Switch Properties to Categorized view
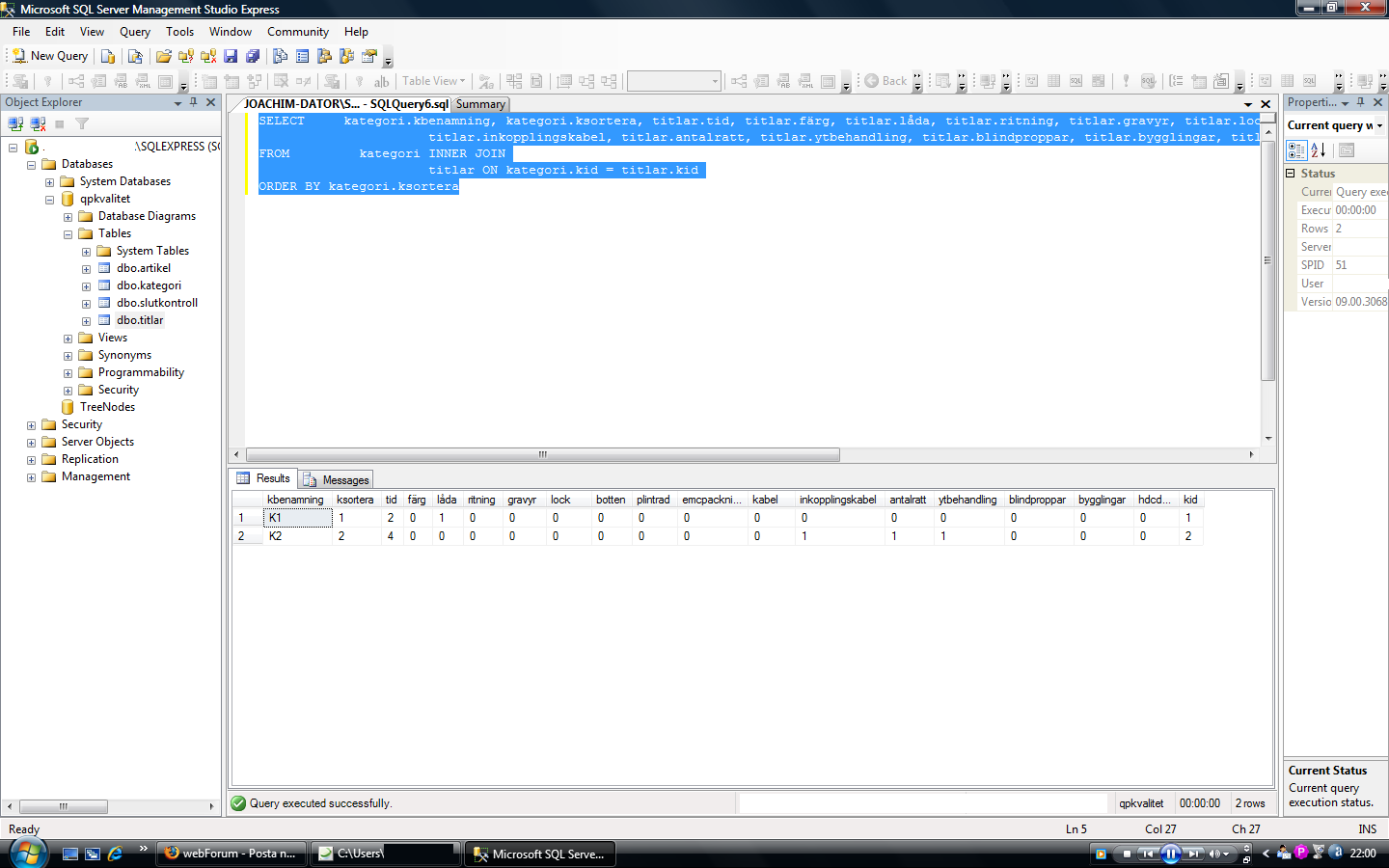Screen dimensions: 1389x868 click(1296, 150)
